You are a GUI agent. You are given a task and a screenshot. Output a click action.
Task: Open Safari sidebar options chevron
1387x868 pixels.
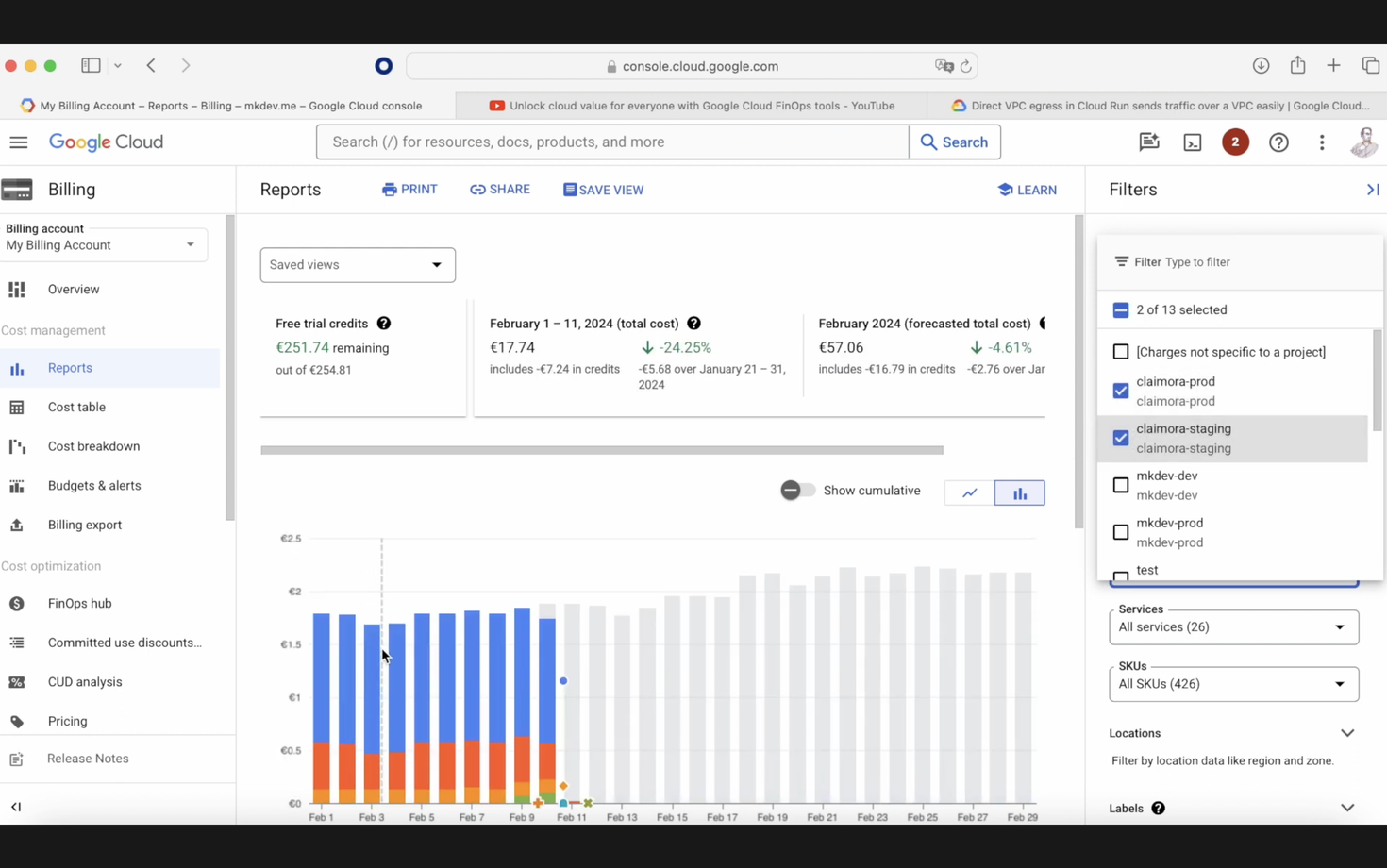tap(118, 65)
